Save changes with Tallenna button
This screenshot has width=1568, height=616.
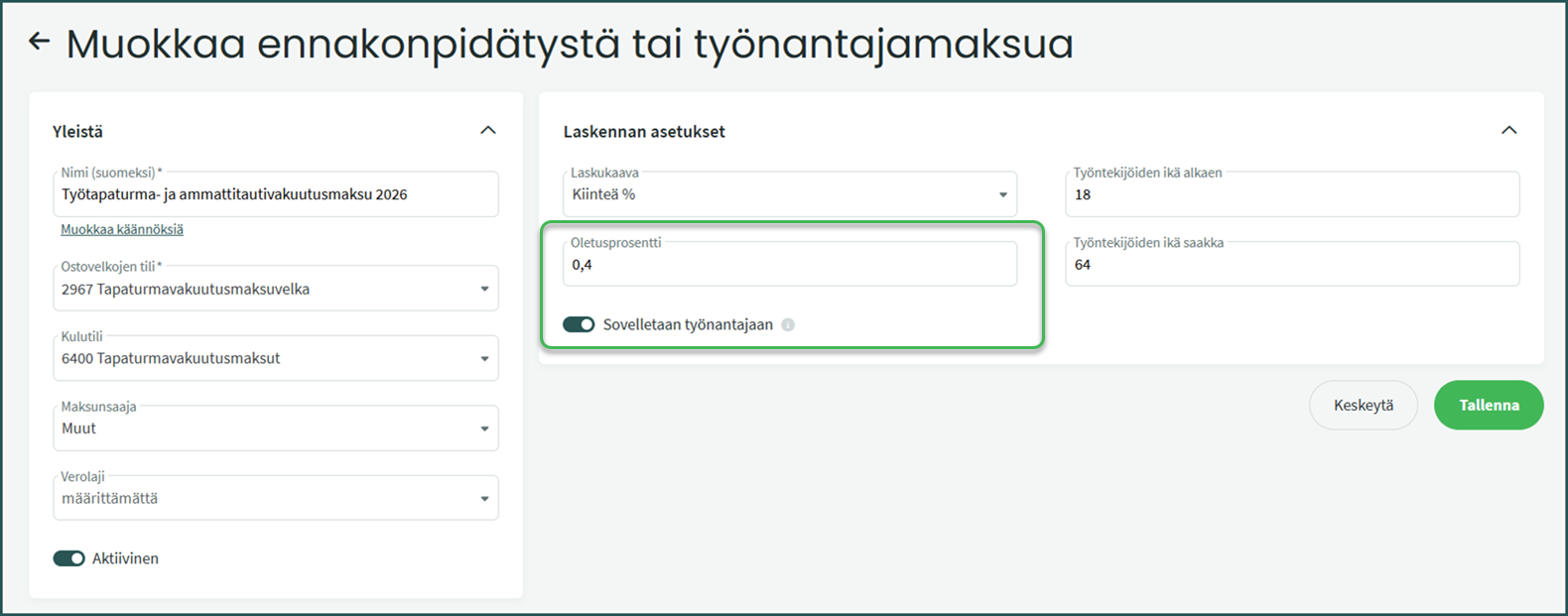click(x=1488, y=405)
